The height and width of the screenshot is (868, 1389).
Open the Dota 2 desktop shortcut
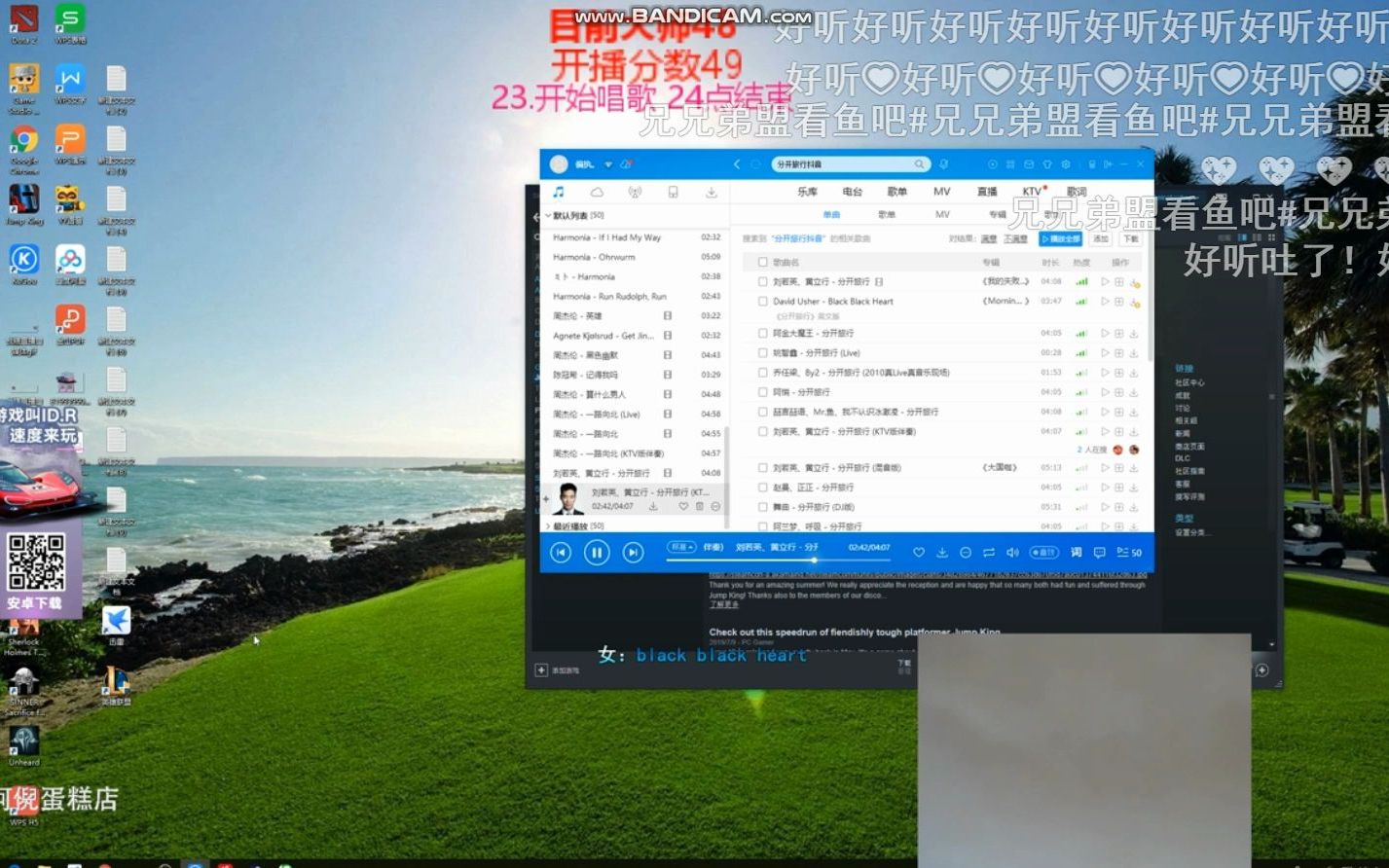click(x=23, y=23)
